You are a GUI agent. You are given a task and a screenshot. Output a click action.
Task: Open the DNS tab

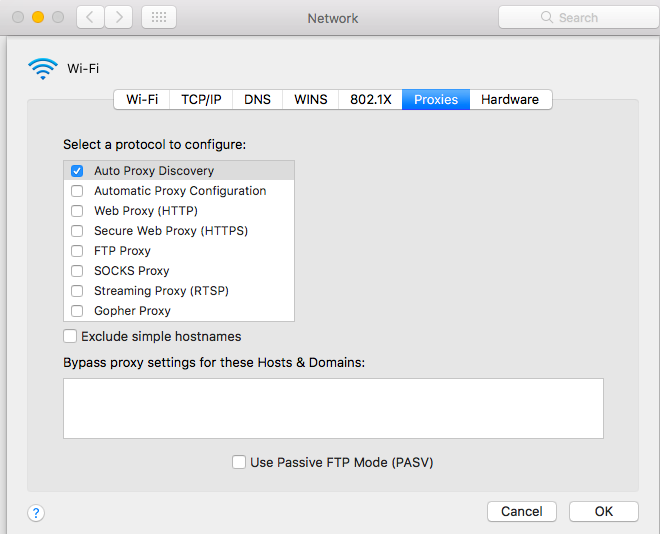(258, 99)
